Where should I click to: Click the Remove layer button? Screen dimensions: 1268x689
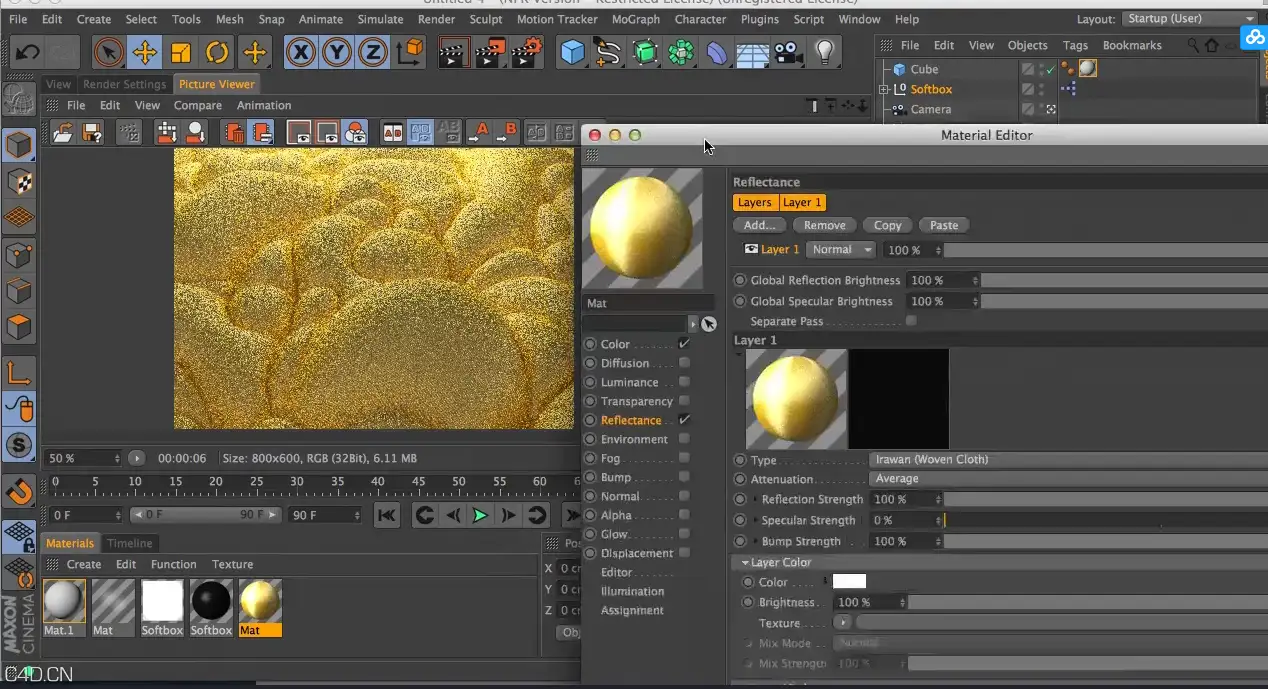[x=825, y=225]
